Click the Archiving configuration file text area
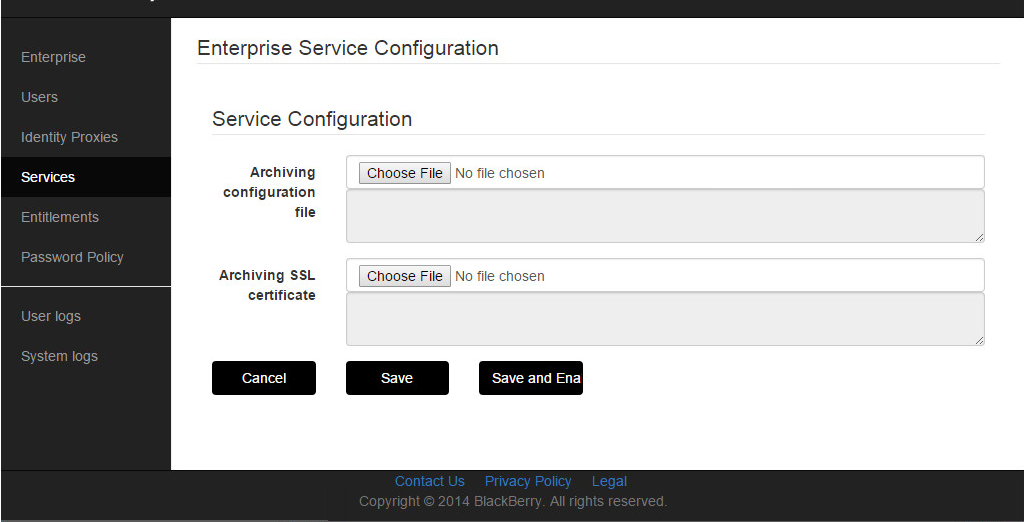1024x522 pixels. [664, 216]
